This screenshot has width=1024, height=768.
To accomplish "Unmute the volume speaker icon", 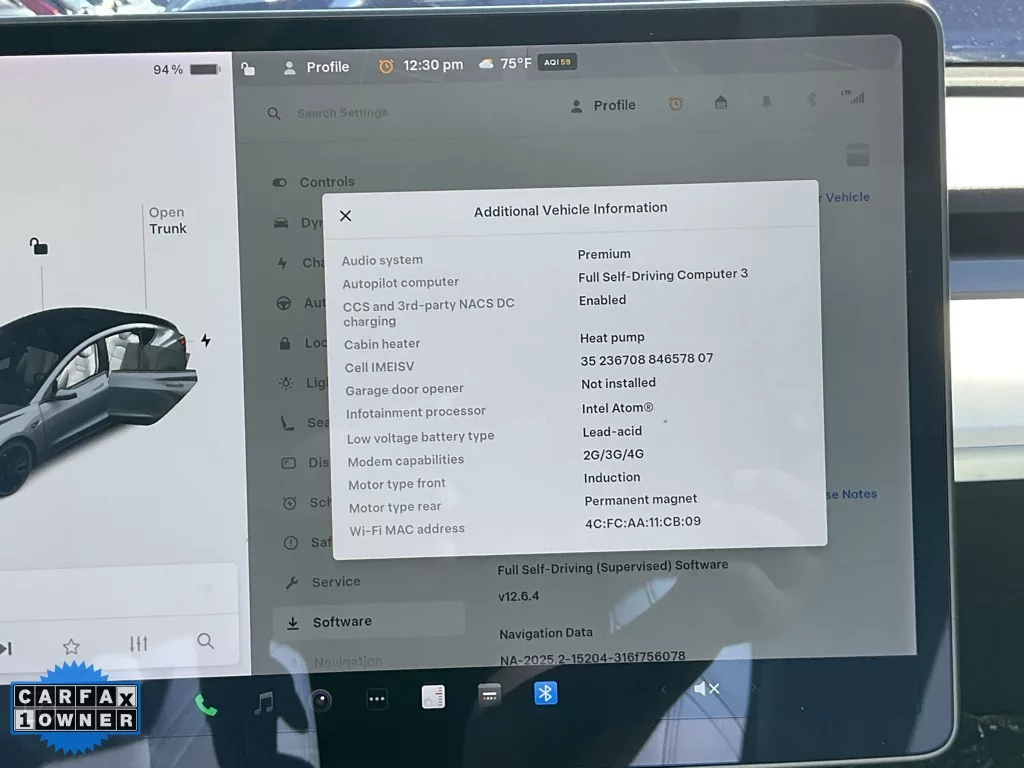I will pyautogui.click(x=706, y=689).
